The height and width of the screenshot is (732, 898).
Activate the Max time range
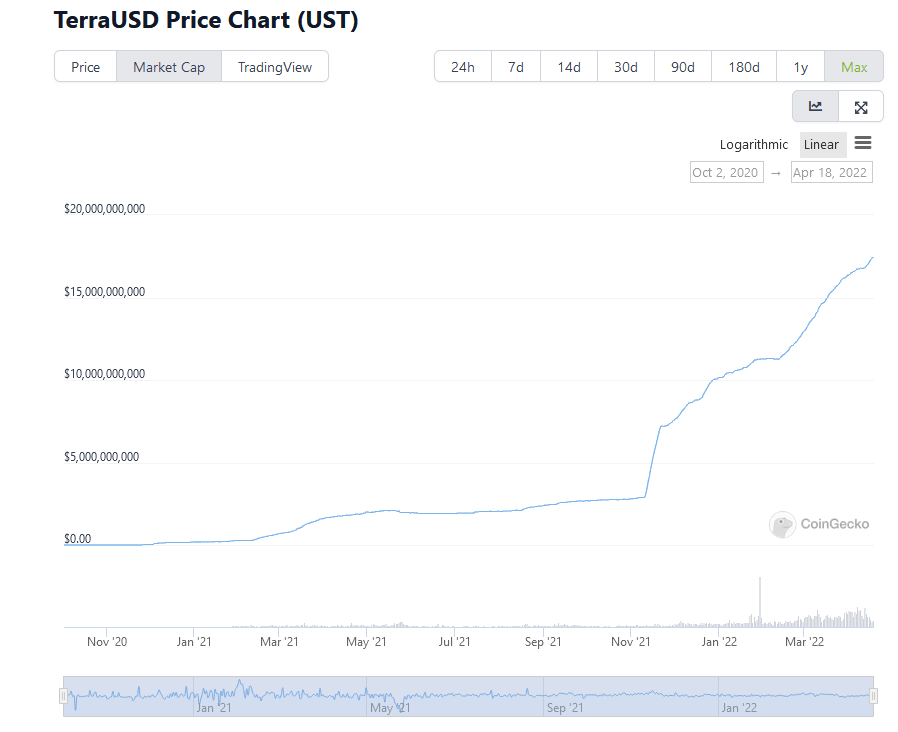854,66
